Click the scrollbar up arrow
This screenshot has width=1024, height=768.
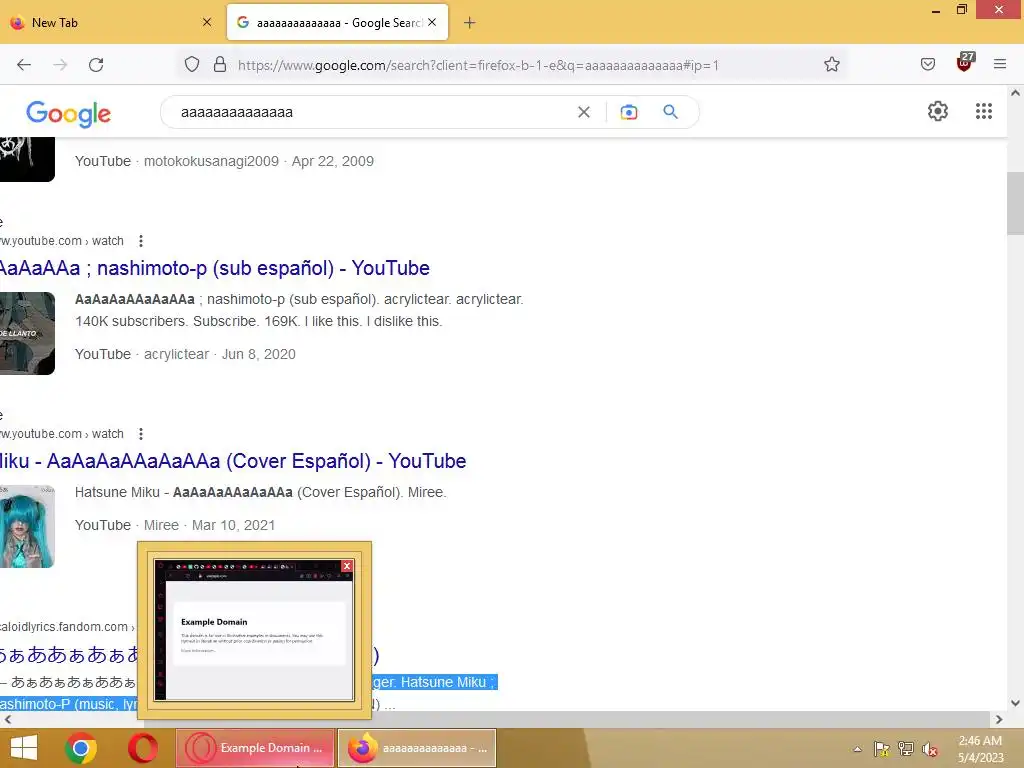[x=1016, y=93]
